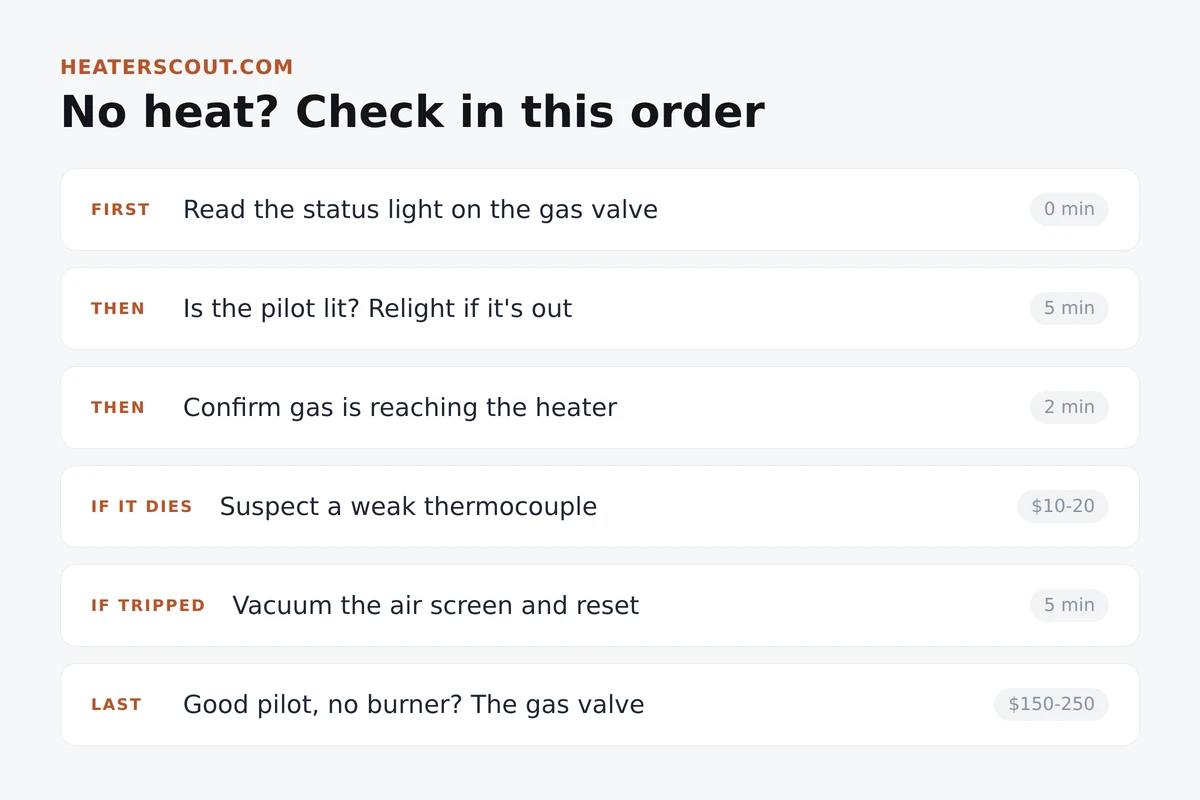Screen dimensions: 1200x800
Task: Click the FIRST label on the top card
Action: pos(121,210)
